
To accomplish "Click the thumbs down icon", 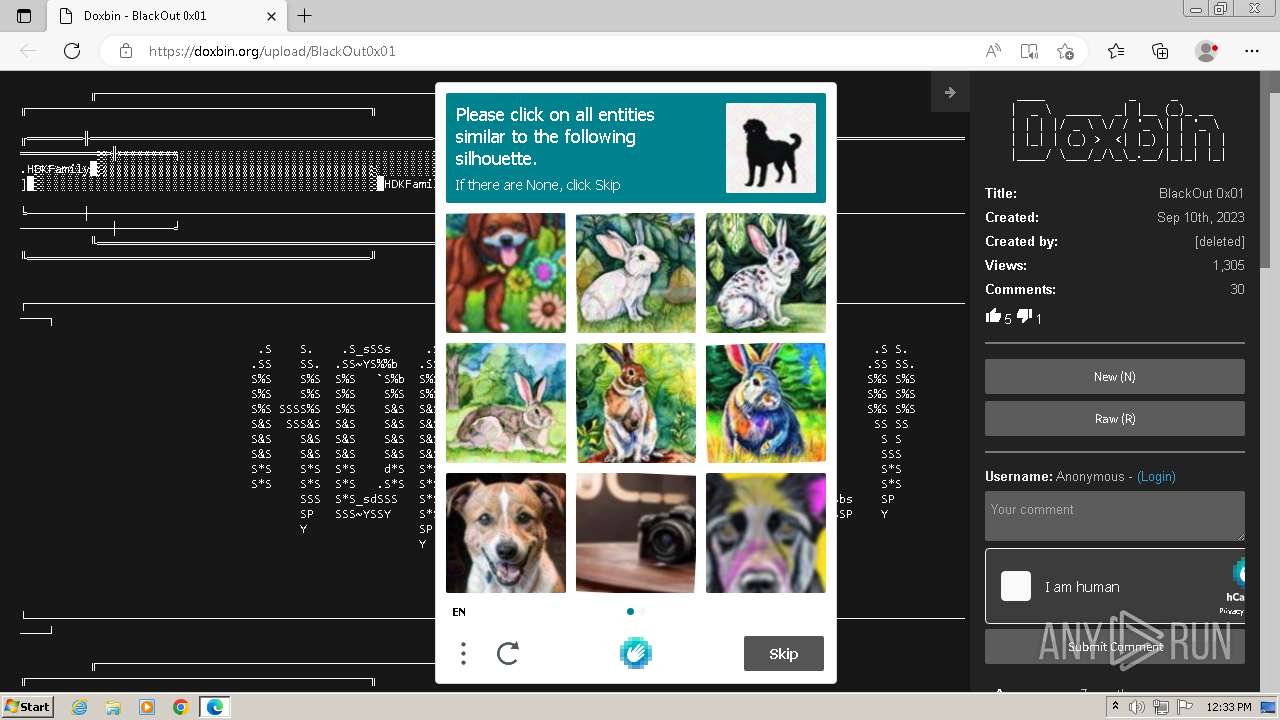I will coord(1024,316).
